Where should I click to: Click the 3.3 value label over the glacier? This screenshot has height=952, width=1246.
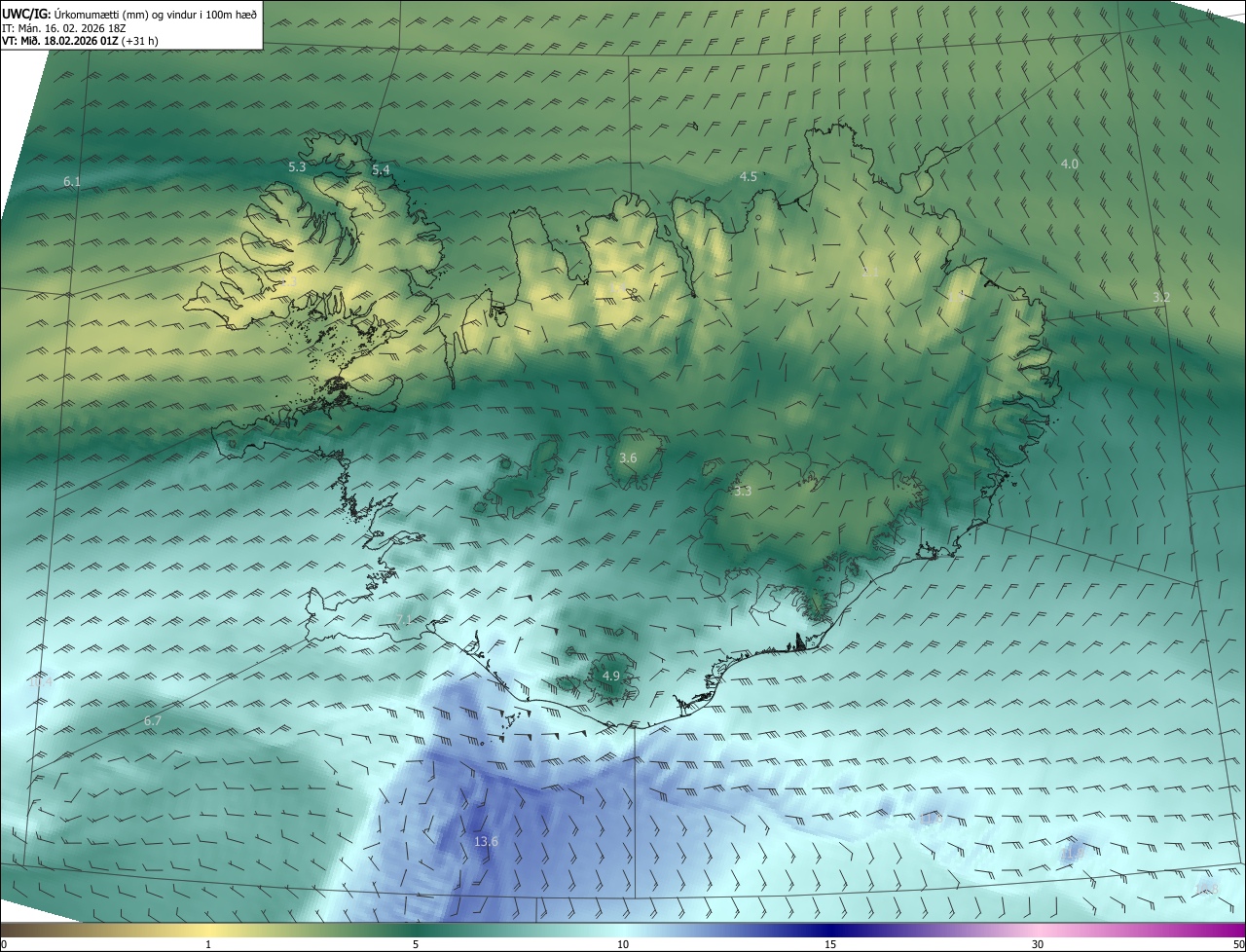click(743, 492)
